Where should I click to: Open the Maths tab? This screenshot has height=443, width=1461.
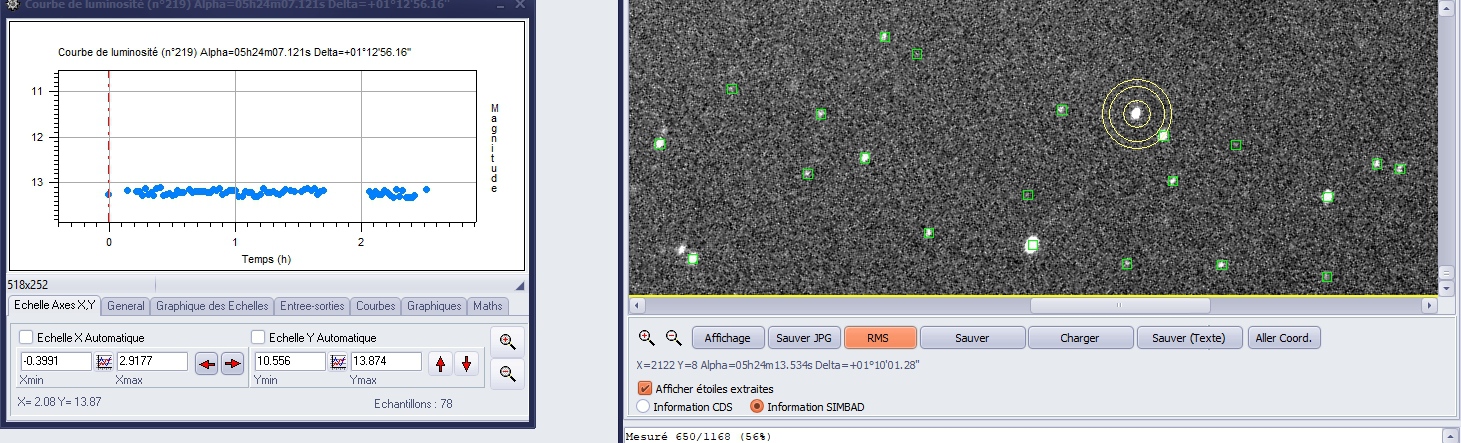pyautogui.click(x=488, y=306)
